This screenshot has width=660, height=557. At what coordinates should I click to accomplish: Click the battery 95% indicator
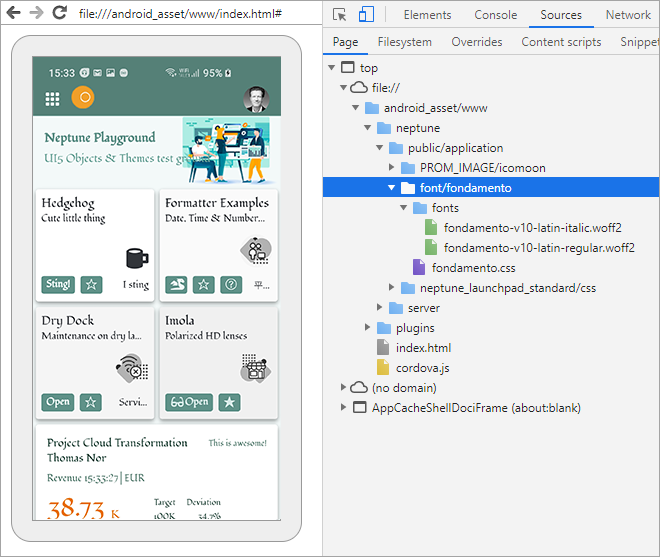(x=217, y=73)
